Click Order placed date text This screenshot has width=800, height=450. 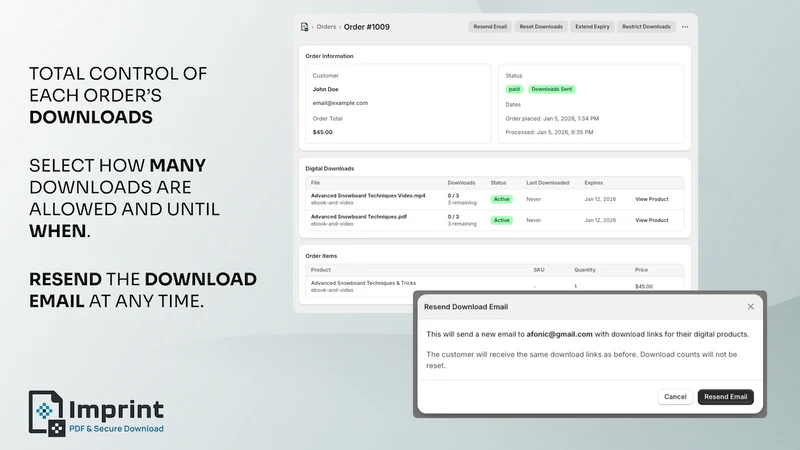[552, 118]
